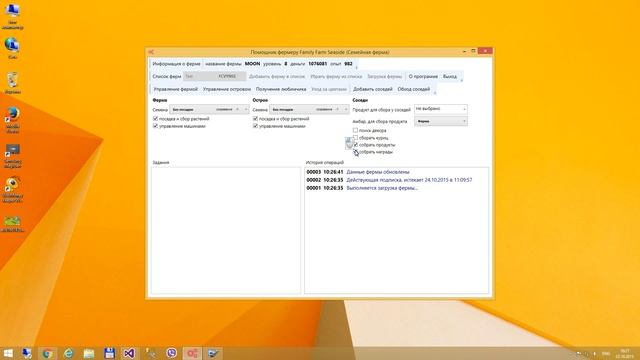
Task: Click 'Получение любимчика' menu item
Action: click(x=281, y=89)
